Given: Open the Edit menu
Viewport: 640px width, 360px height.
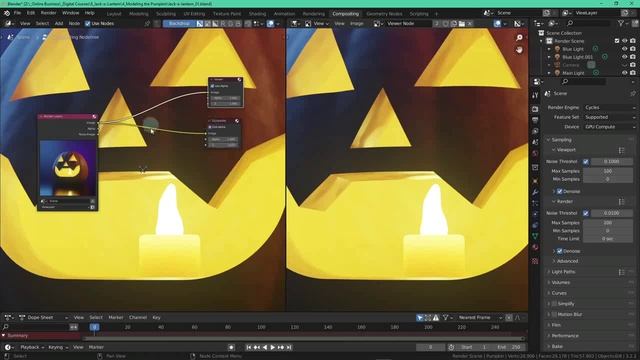Looking at the screenshot, I should 31,13.
